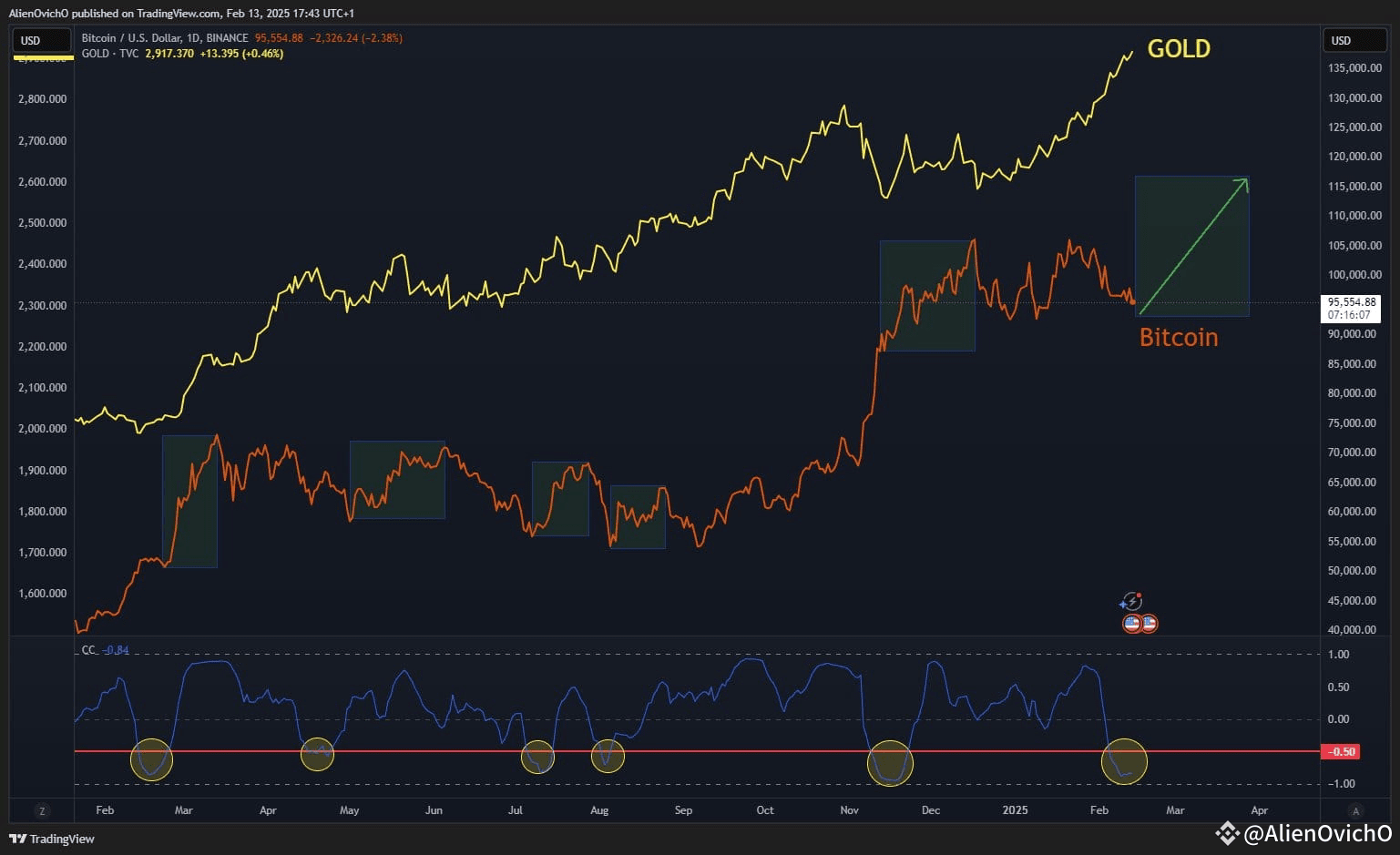Screen dimensions: 1400x855
Task: Open the TradingView logo link
Action: pyautogui.click(x=52, y=839)
